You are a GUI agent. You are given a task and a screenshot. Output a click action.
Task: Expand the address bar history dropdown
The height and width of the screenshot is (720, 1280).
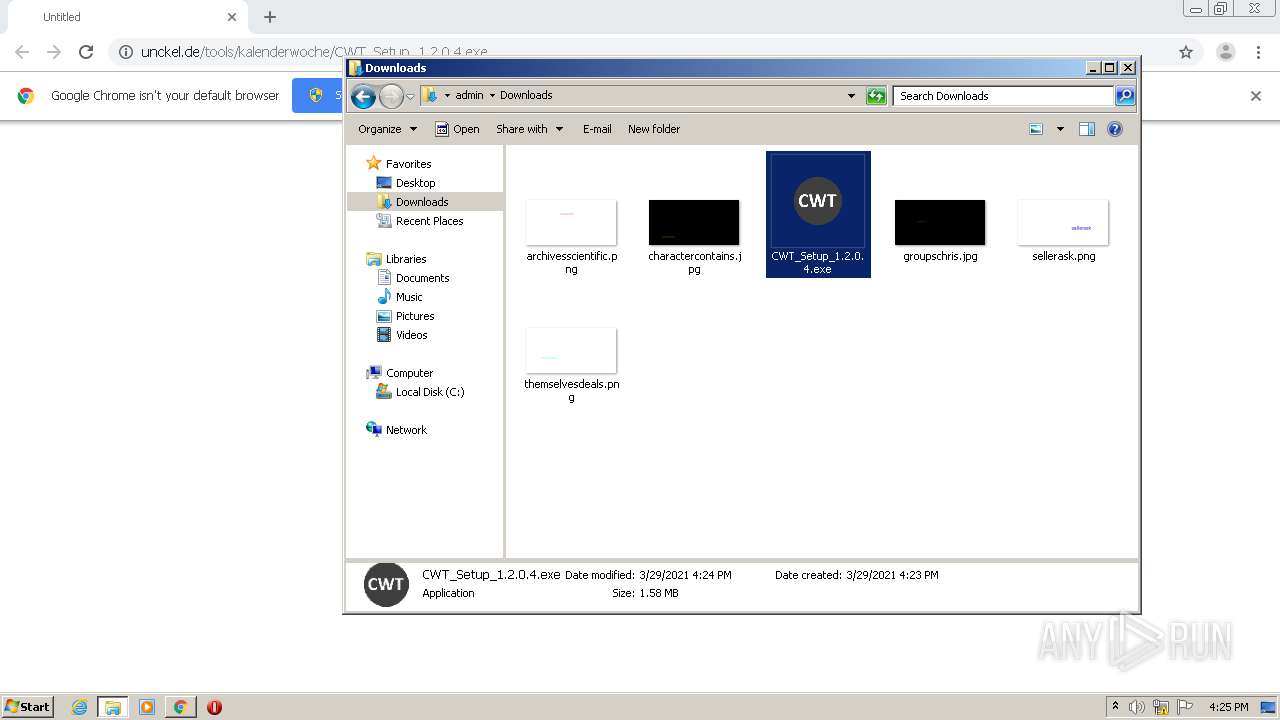[851, 96]
